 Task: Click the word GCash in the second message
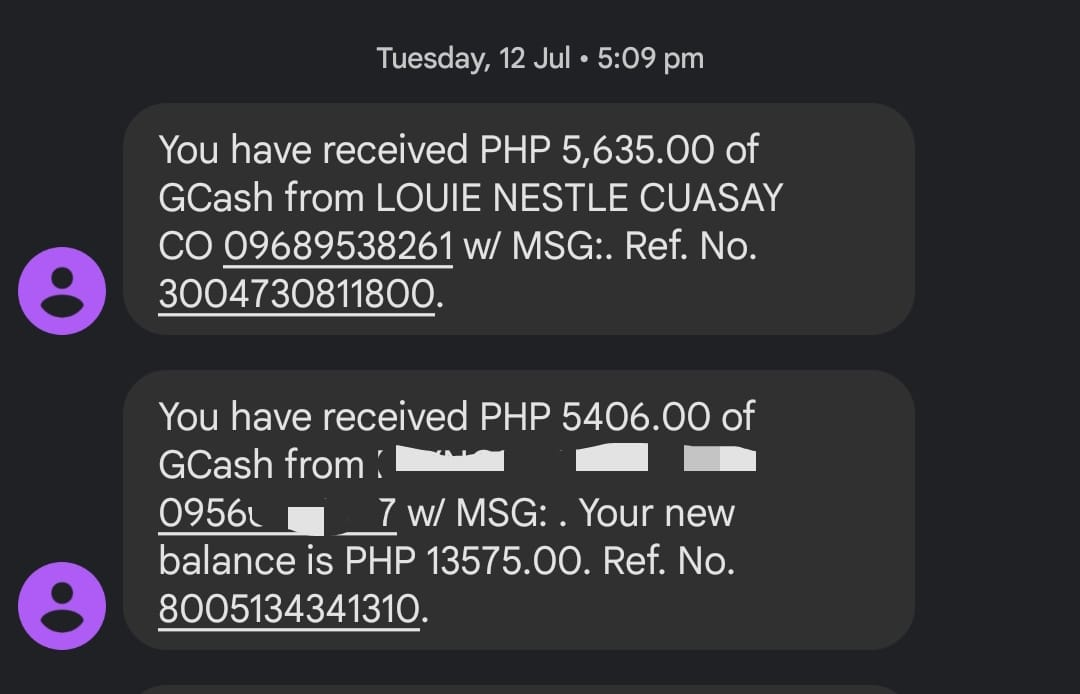click(215, 465)
